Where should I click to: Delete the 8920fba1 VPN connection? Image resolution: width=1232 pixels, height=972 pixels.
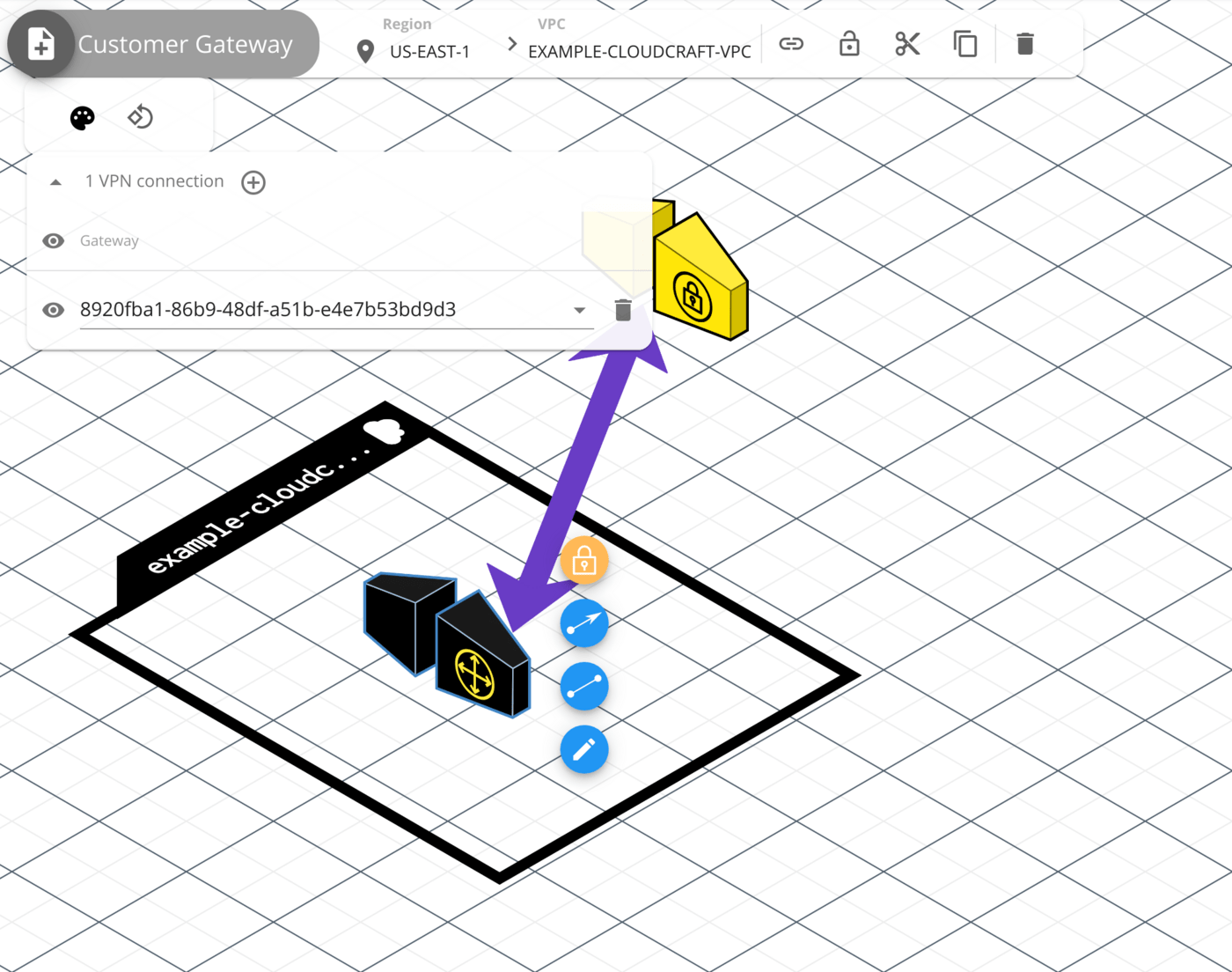pyautogui.click(x=623, y=310)
